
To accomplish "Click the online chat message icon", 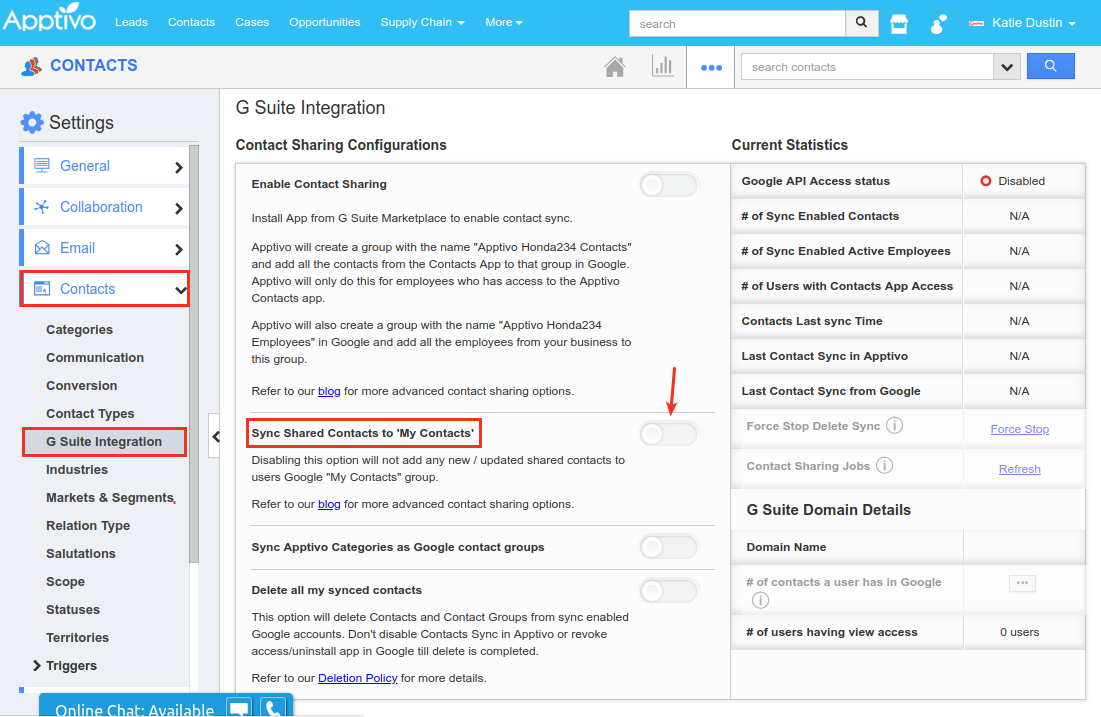I will [x=239, y=707].
